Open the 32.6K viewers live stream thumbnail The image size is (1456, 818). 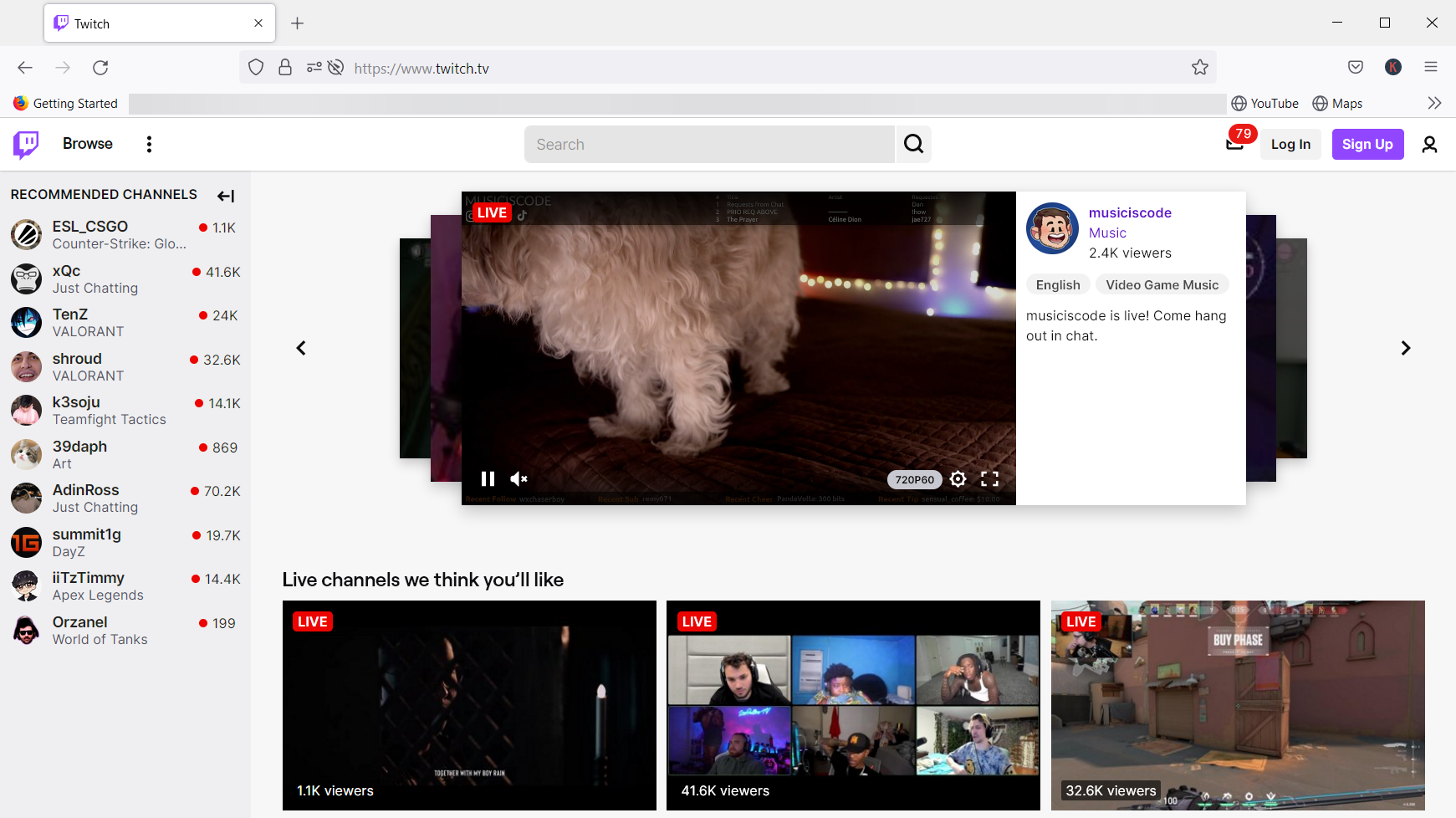coord(1238,705)
